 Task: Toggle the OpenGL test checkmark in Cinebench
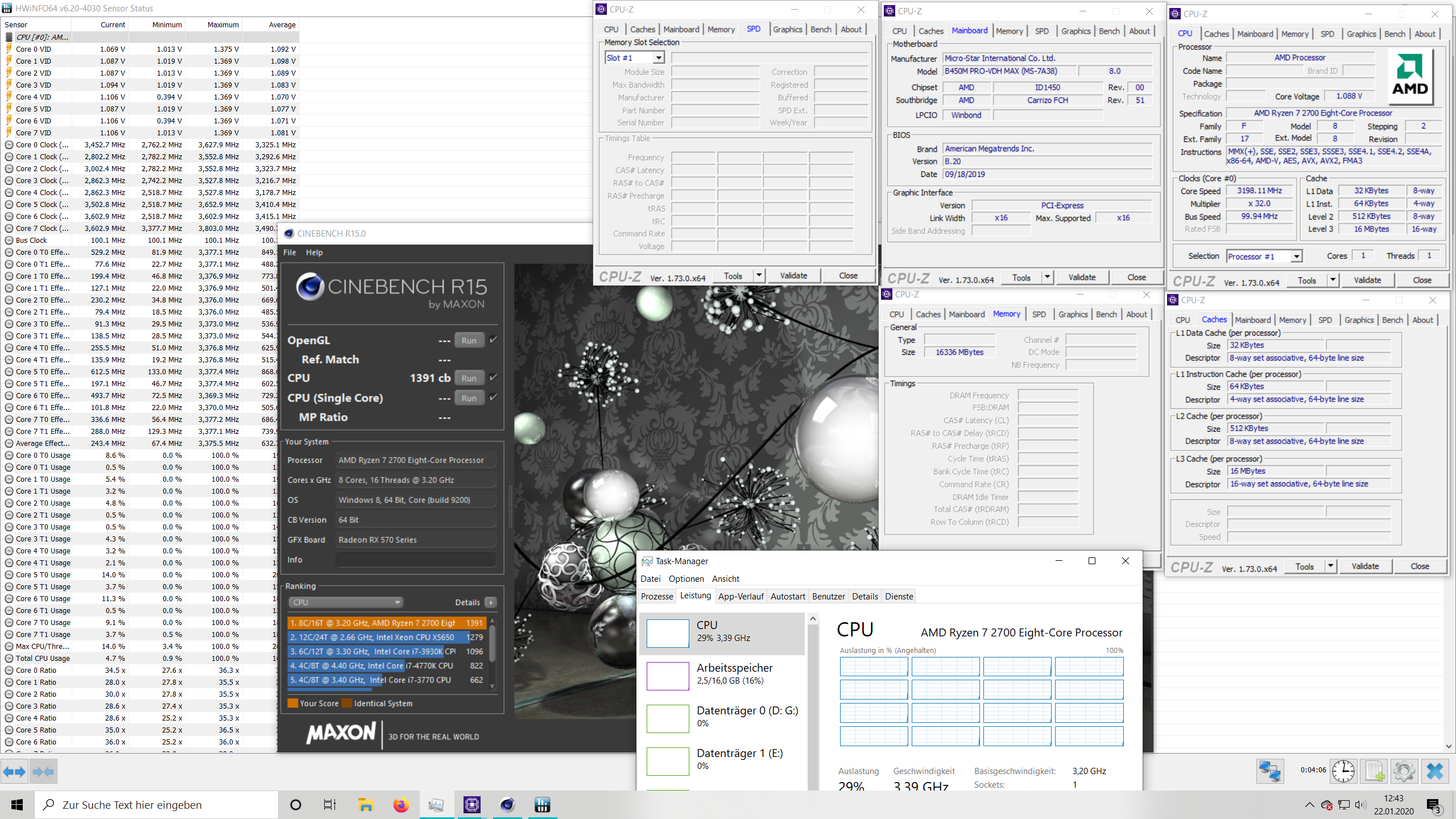coord(493,340)
